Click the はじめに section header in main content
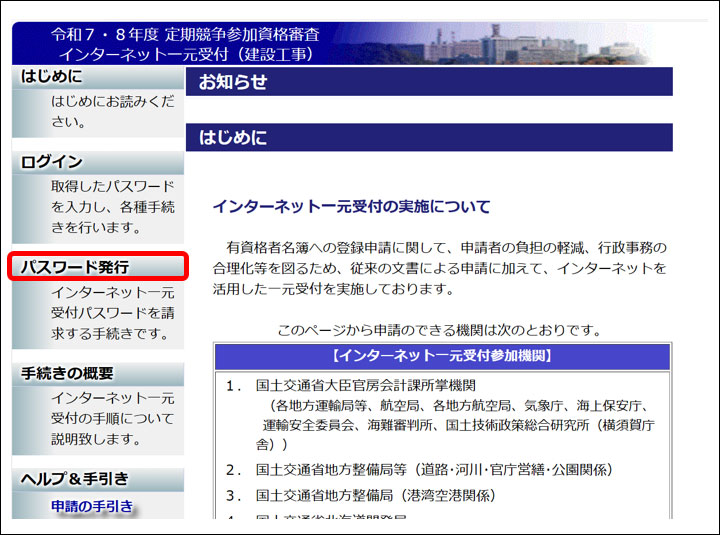This screenshot has height=535, width=720. [x=429, y=137]
